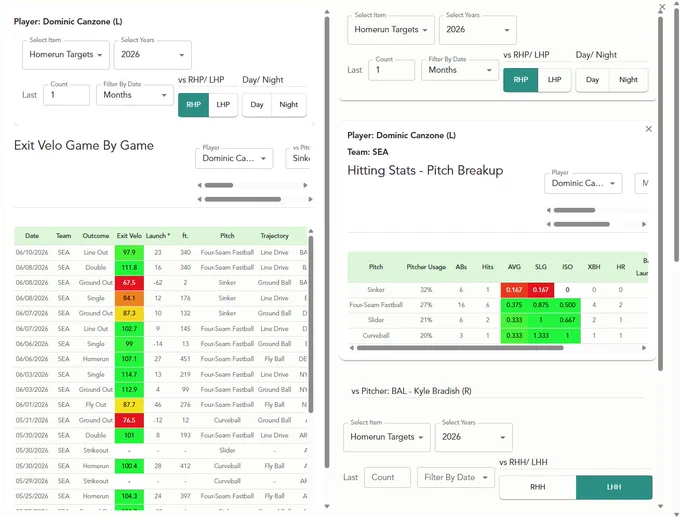Click SLG column header in Pitch Breakup
Viewport: 680px width, 517px height.
541,267
